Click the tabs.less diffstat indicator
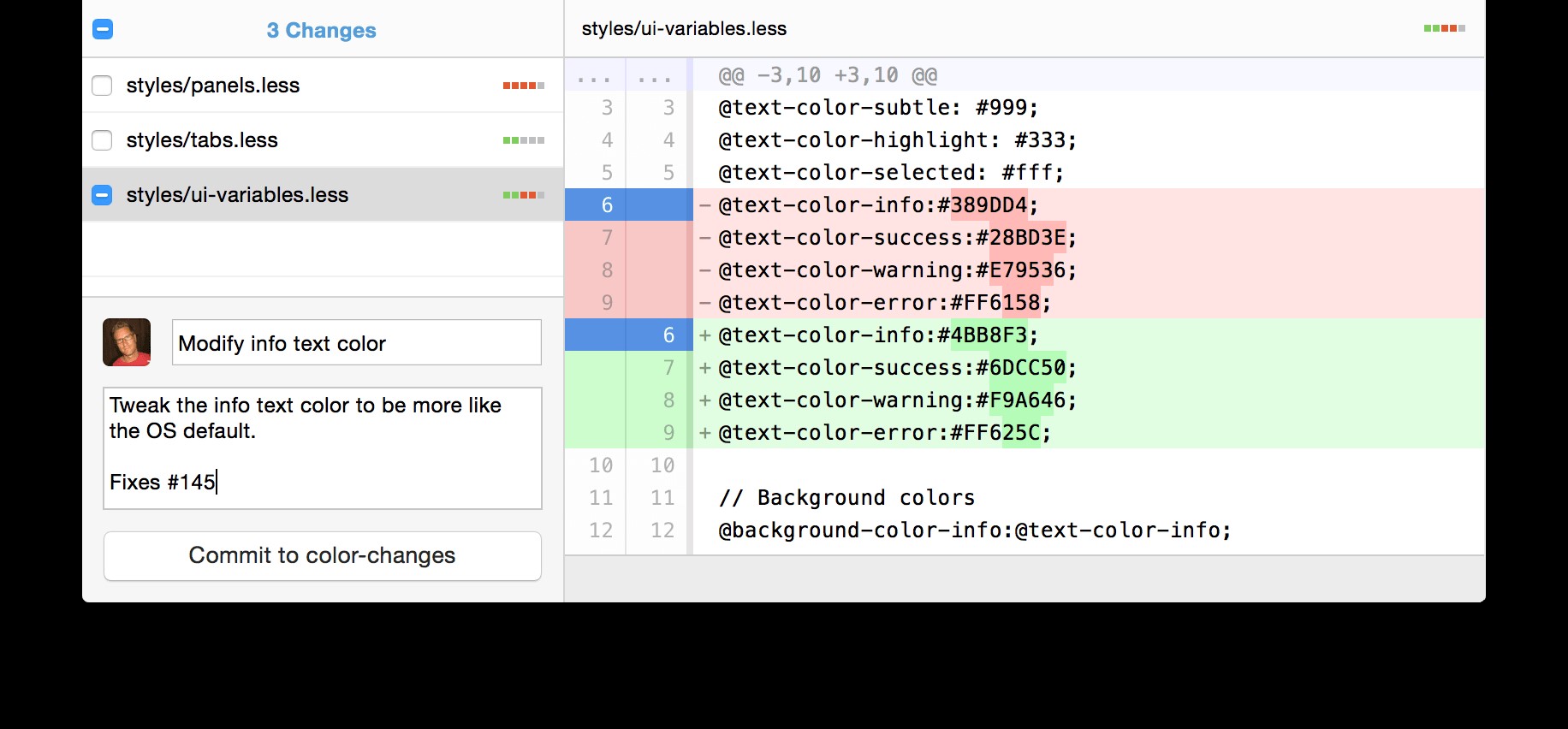The image size is (1568, 729). click(x=523, y=140)
